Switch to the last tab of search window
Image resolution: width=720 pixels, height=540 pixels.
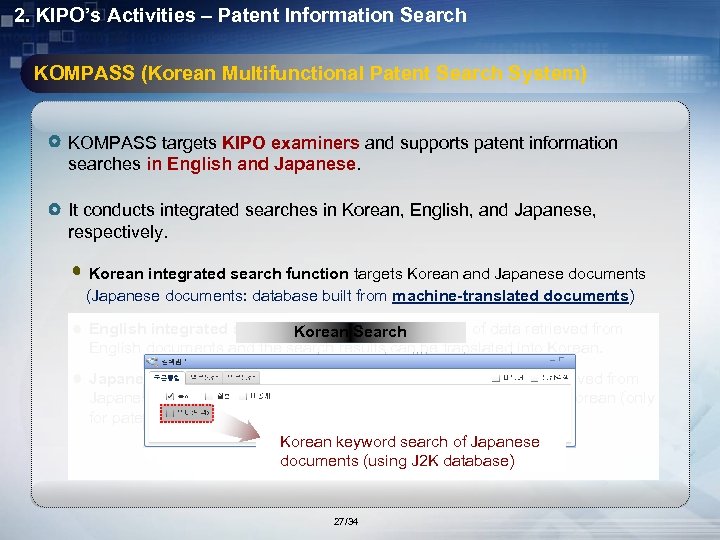(x=241, y=377)
